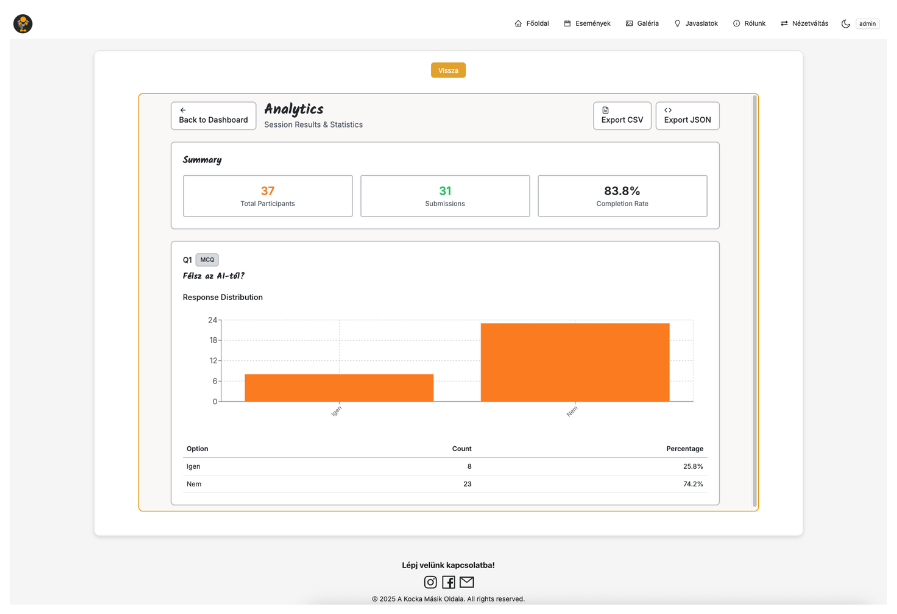Click the home icon beside Főoldal
Screen dimensions: 897x614
point(518,23)
